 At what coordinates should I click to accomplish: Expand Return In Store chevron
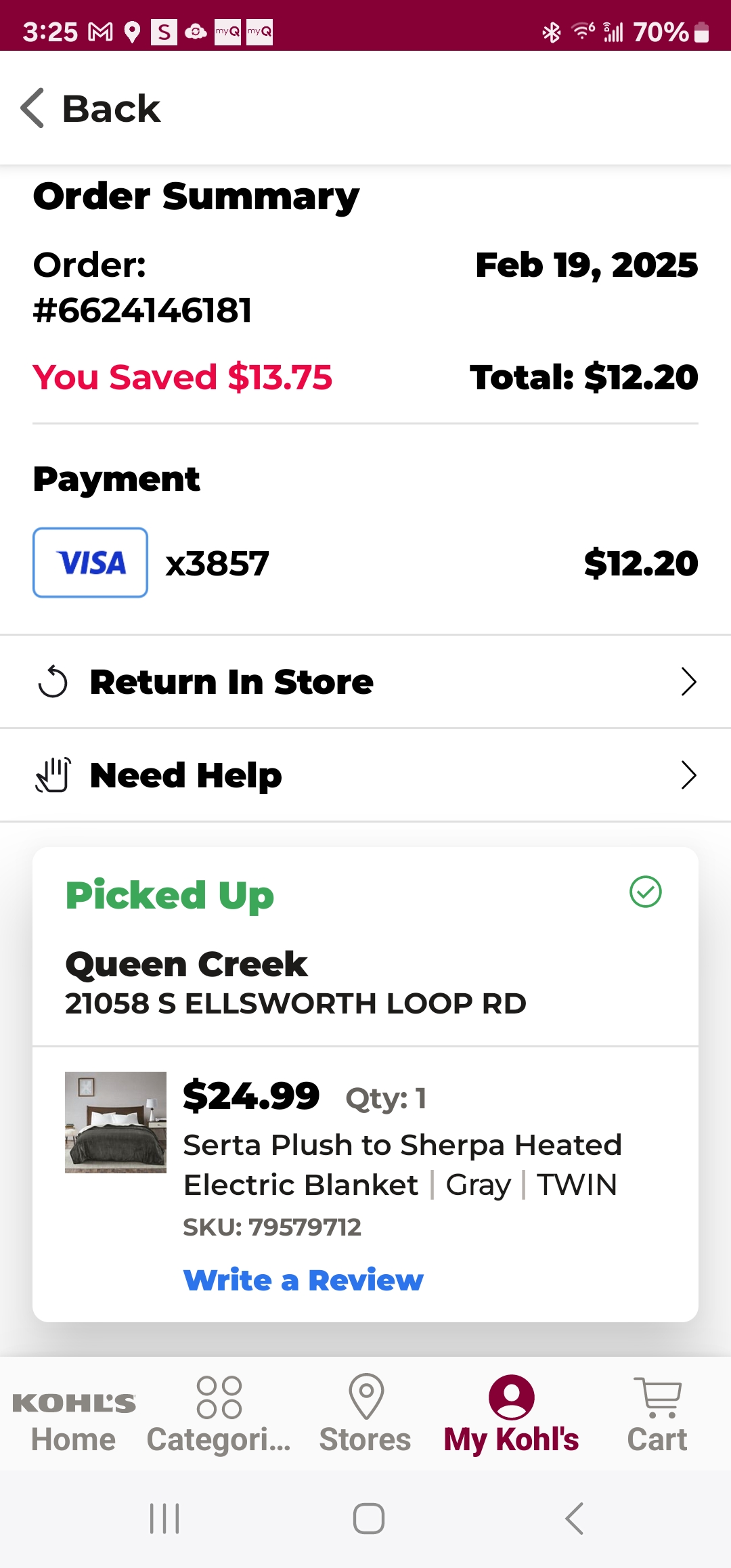[688, 682]
